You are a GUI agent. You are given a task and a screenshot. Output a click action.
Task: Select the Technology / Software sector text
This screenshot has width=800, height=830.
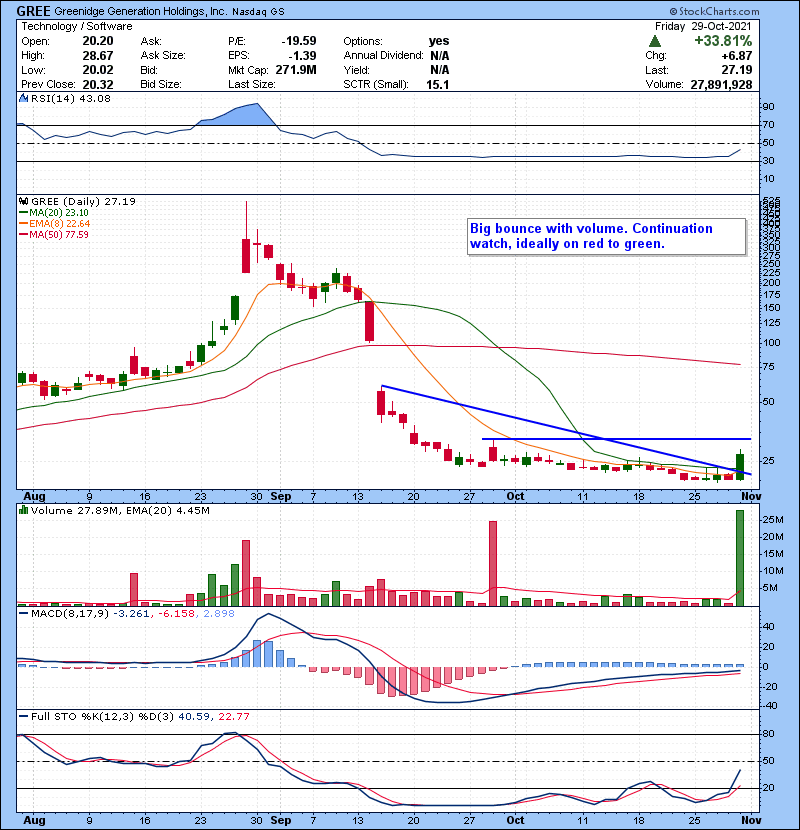[x=77, y=26]
